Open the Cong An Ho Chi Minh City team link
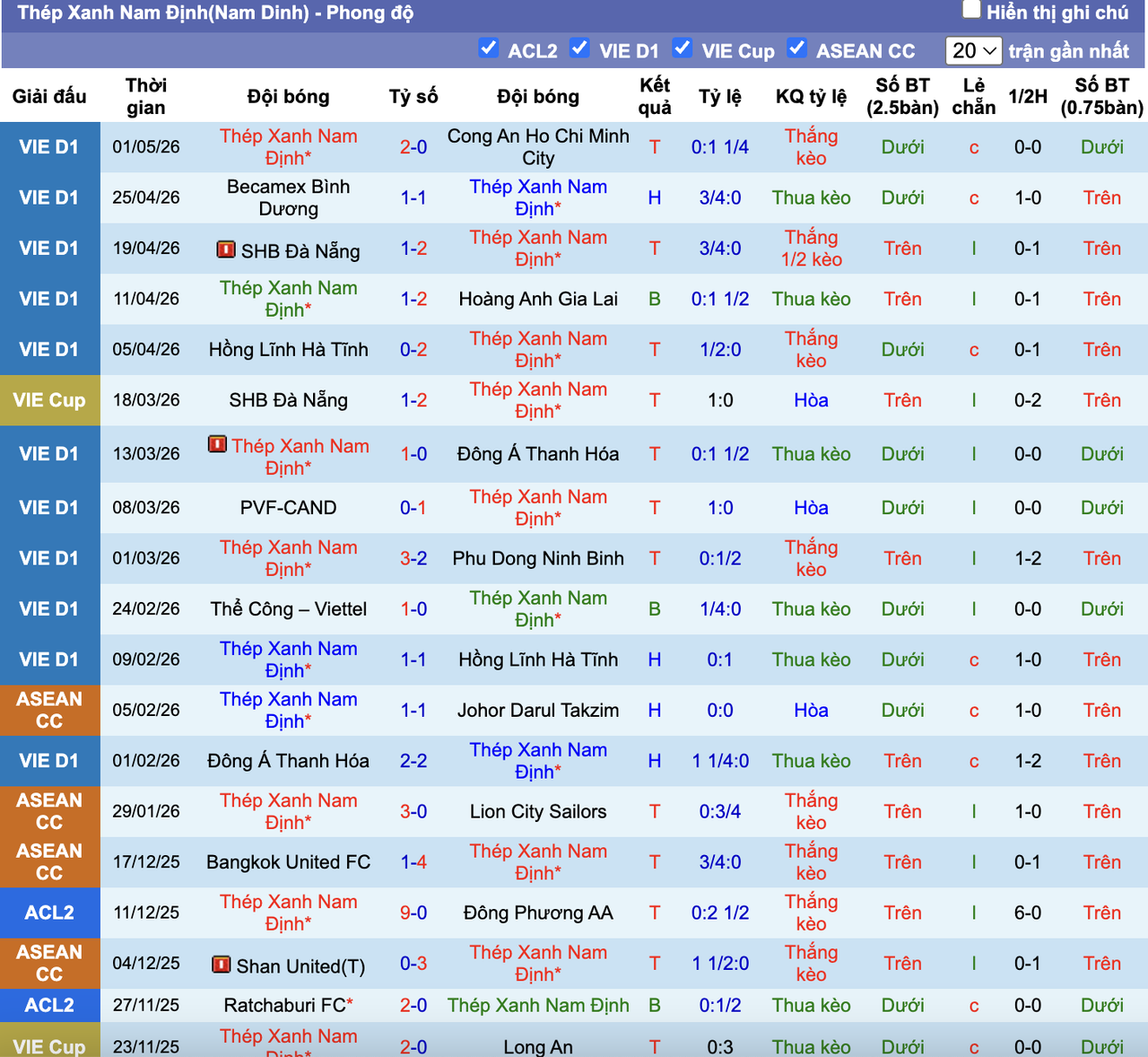Image resolution: width=1148 pixels, height=1057 pixels. pos(538,147)
